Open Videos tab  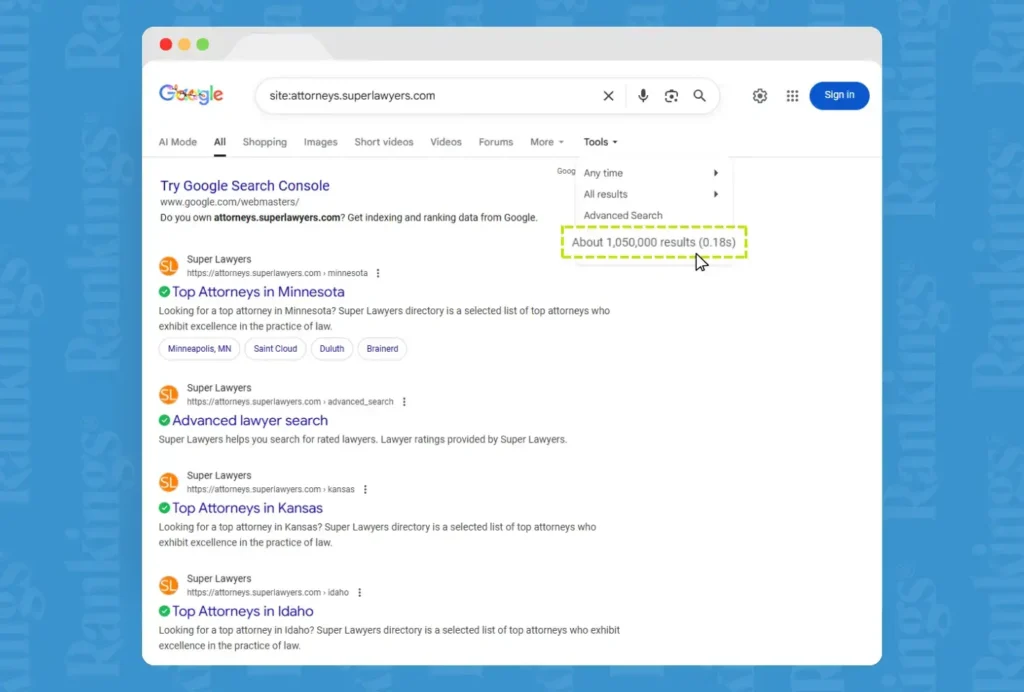[446, 142]
